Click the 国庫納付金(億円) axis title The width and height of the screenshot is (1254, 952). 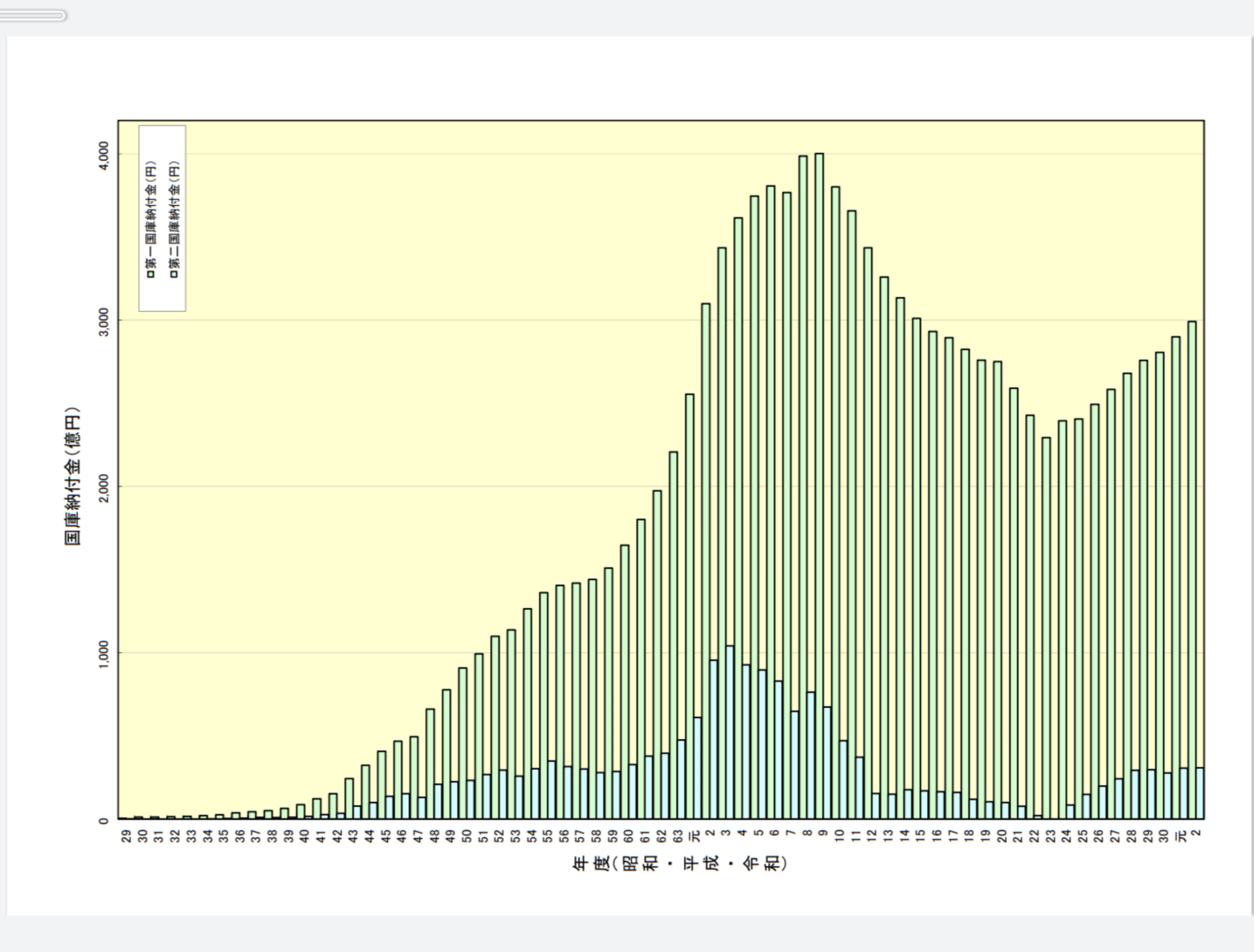(x=73, y=476)
